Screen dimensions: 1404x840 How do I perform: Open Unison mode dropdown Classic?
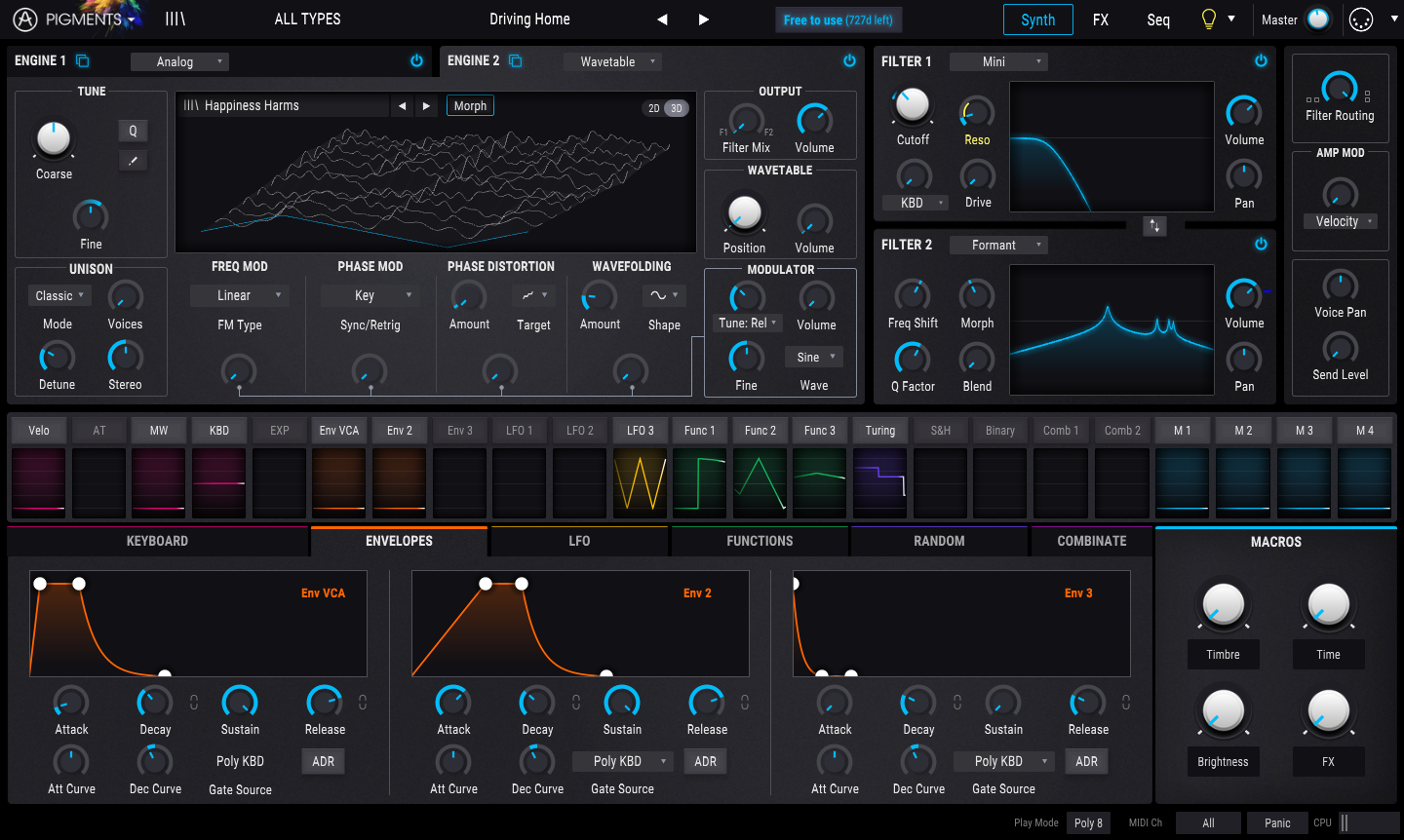pyautogui.click(x=59, y=295)
